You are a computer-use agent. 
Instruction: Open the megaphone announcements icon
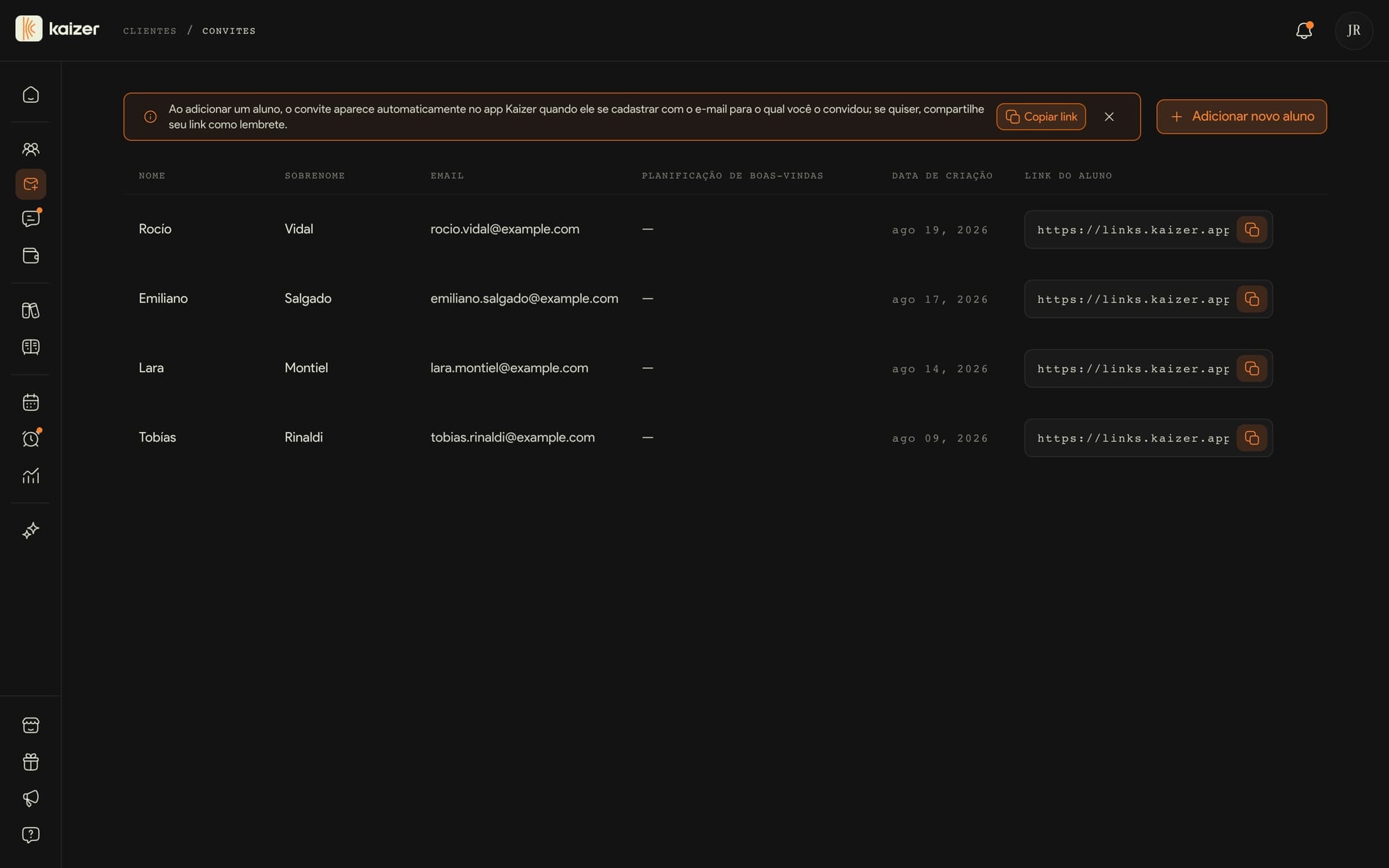point(31,798)
